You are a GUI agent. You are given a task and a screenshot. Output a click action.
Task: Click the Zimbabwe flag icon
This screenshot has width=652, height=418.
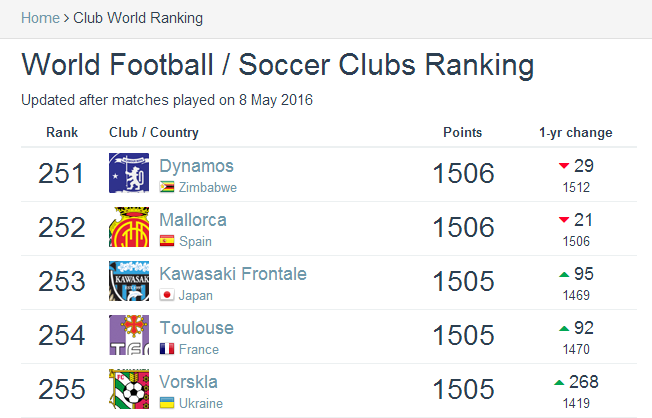167,187
